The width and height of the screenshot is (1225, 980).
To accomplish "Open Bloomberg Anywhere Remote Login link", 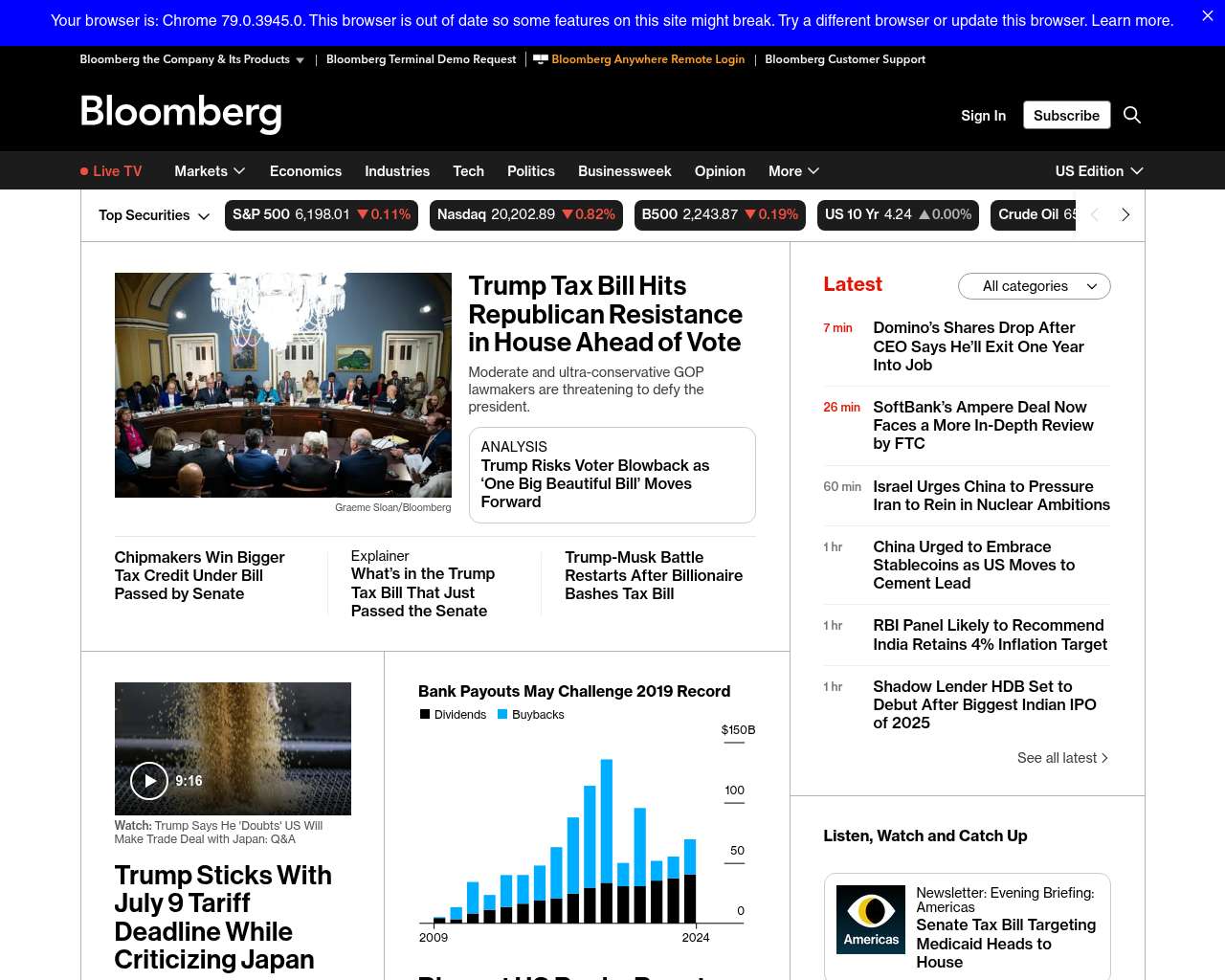I will [648, 59].
